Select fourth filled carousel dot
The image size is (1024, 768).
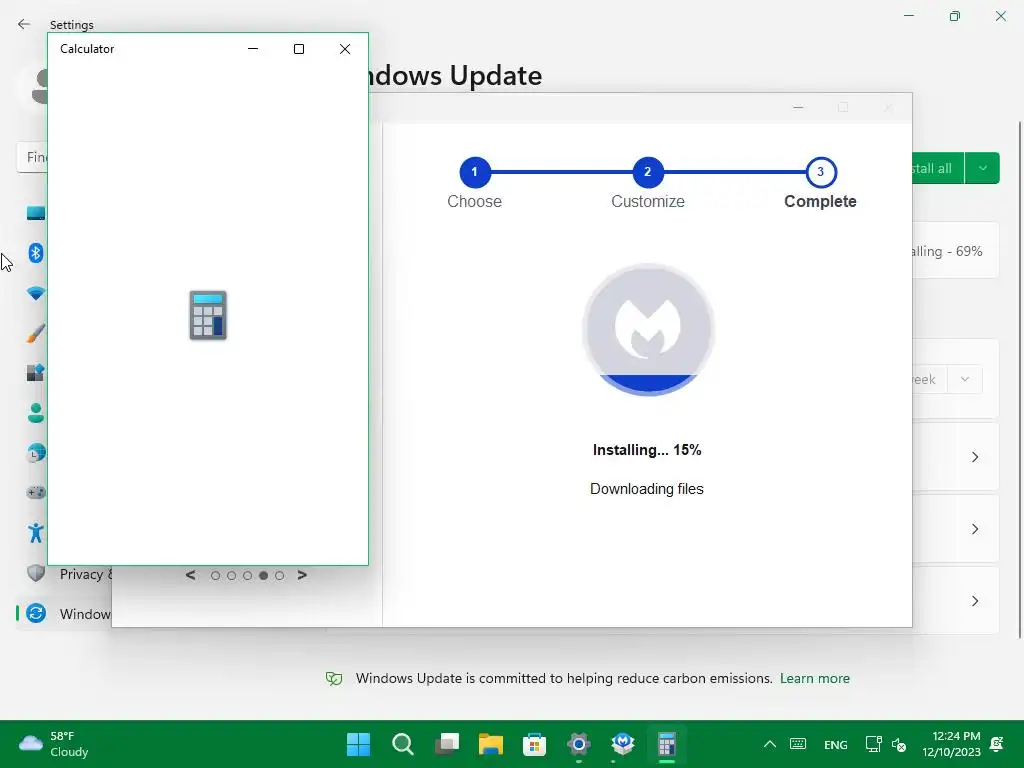coord(263,575)
